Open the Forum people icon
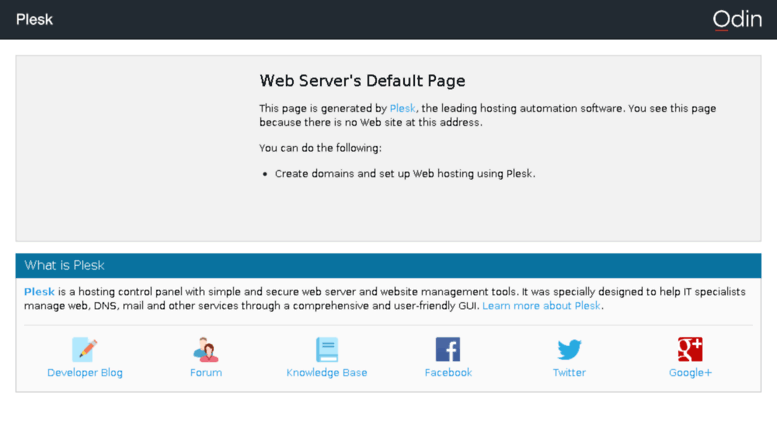This screenshot has width=777, height=423. point(206,349)
